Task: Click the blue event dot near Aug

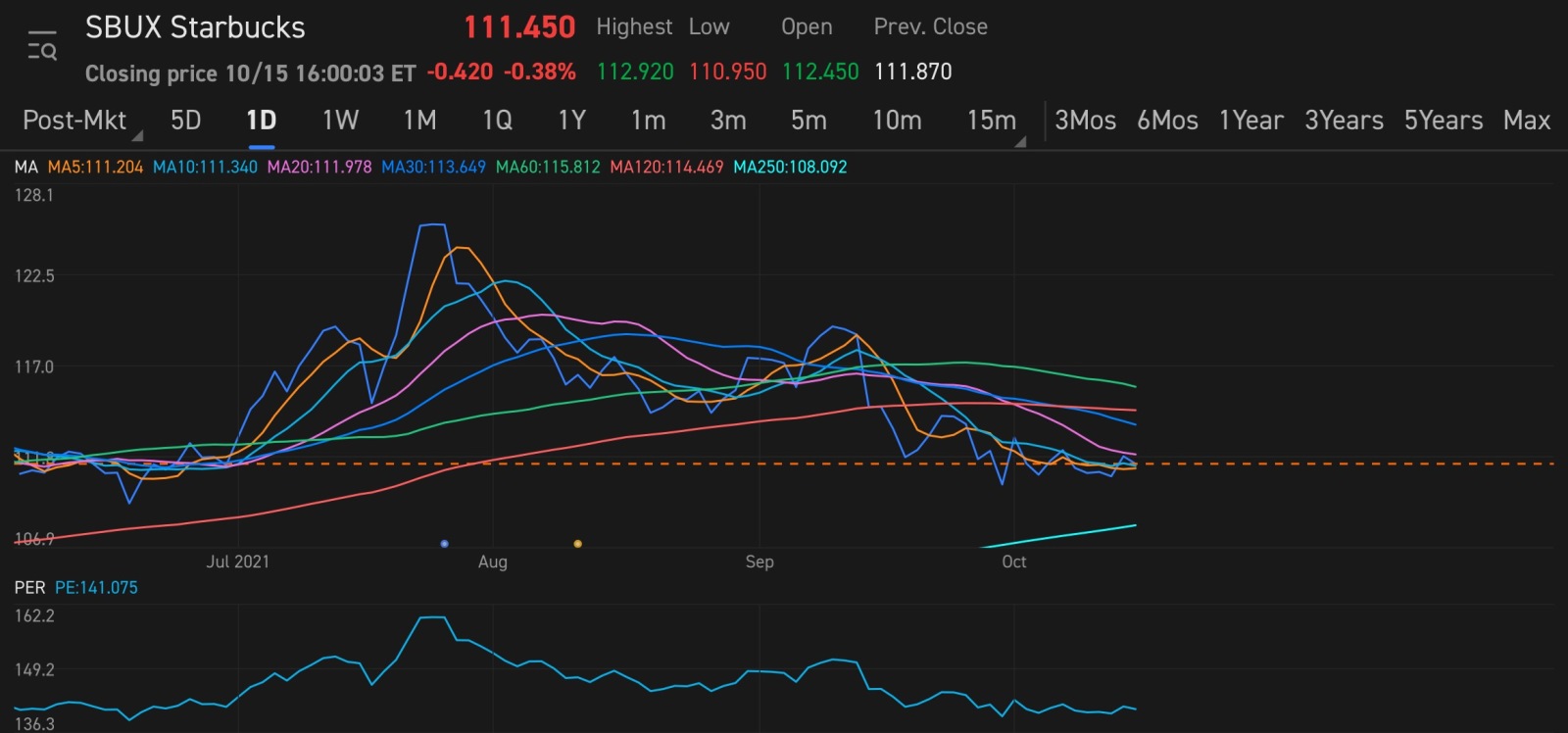Action: tap(445, 543)
